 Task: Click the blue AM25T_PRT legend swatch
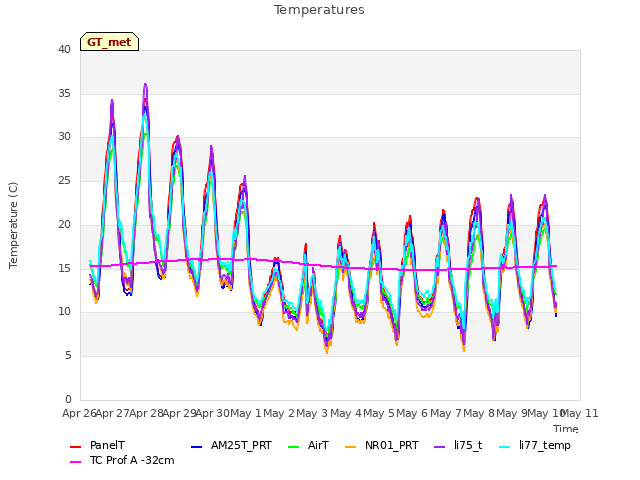pyautogui.click(x=197, y=447)
